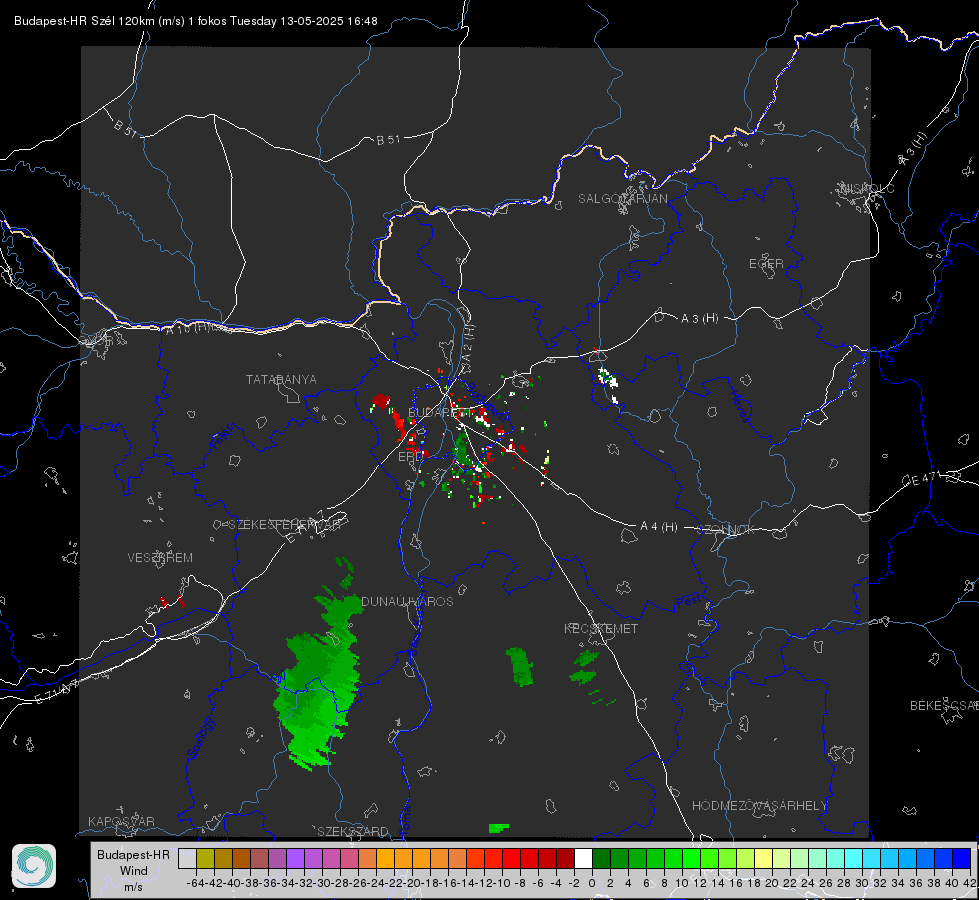979x900 pixels.
Task: Choose the cyan swatch between 28 and 30
Action: click(x=853, y=858)
